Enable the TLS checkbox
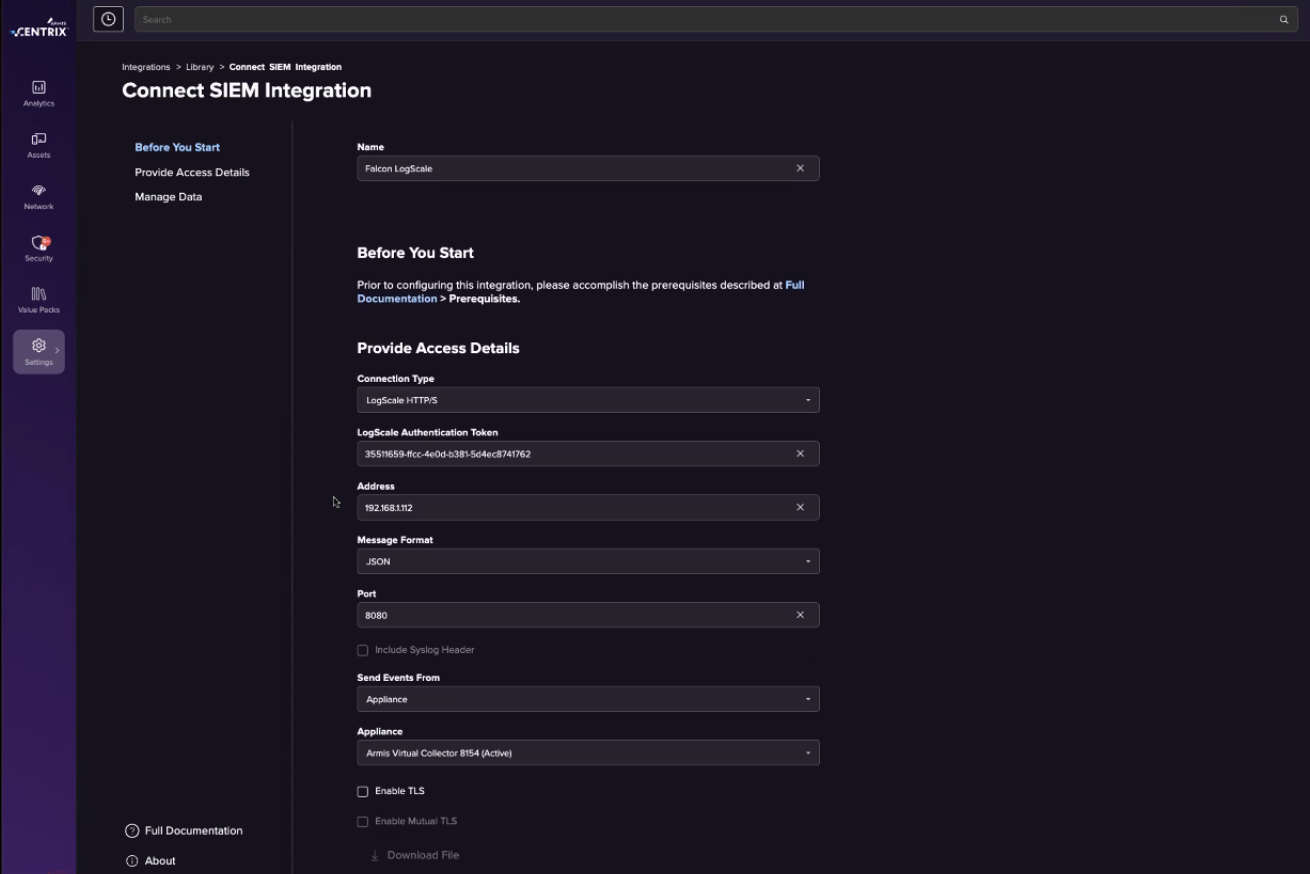1310x874 pixels. pyautogui.click(x=363, y=792)
